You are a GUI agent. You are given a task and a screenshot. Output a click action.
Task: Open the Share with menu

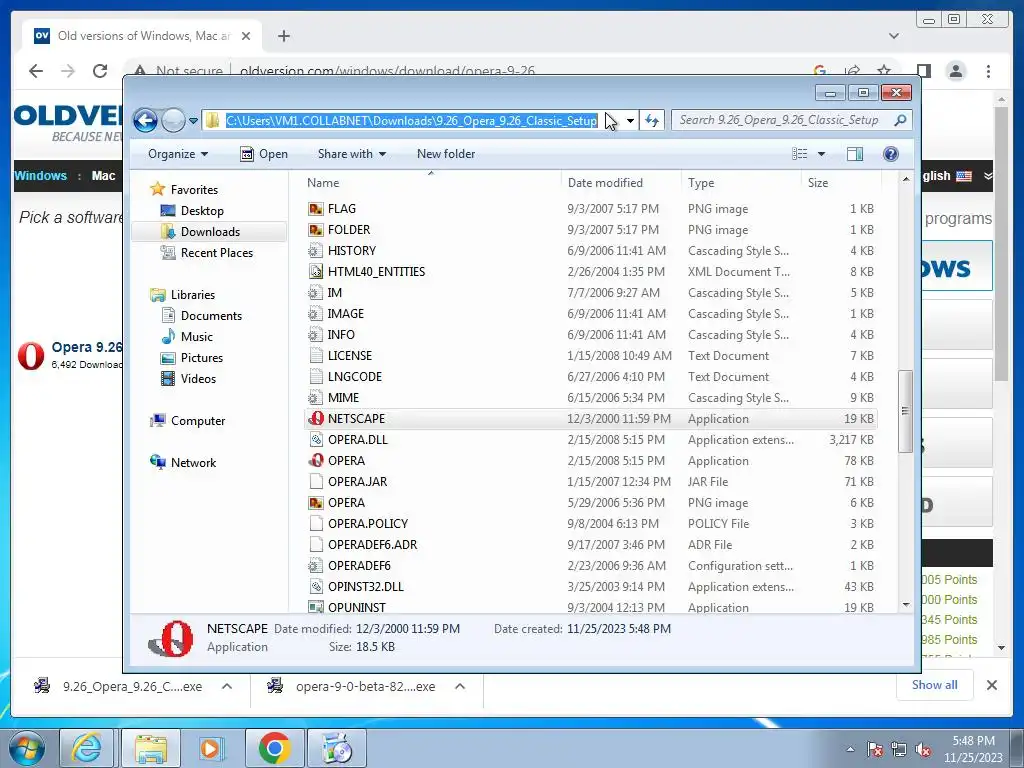(351, 154)
